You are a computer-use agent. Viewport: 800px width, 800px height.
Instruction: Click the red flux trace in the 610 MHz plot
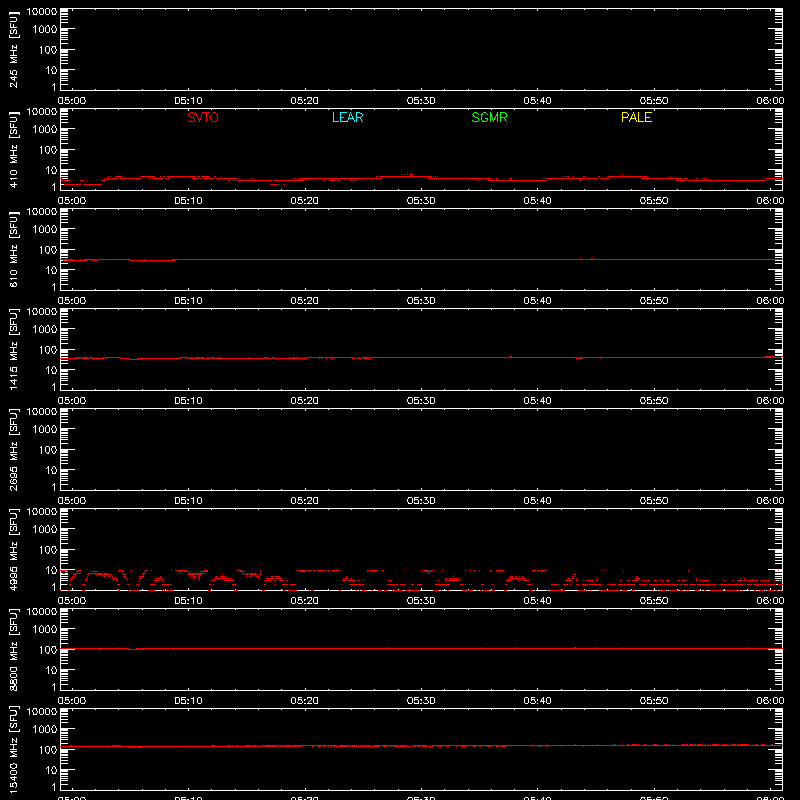[x=421, y=260]
